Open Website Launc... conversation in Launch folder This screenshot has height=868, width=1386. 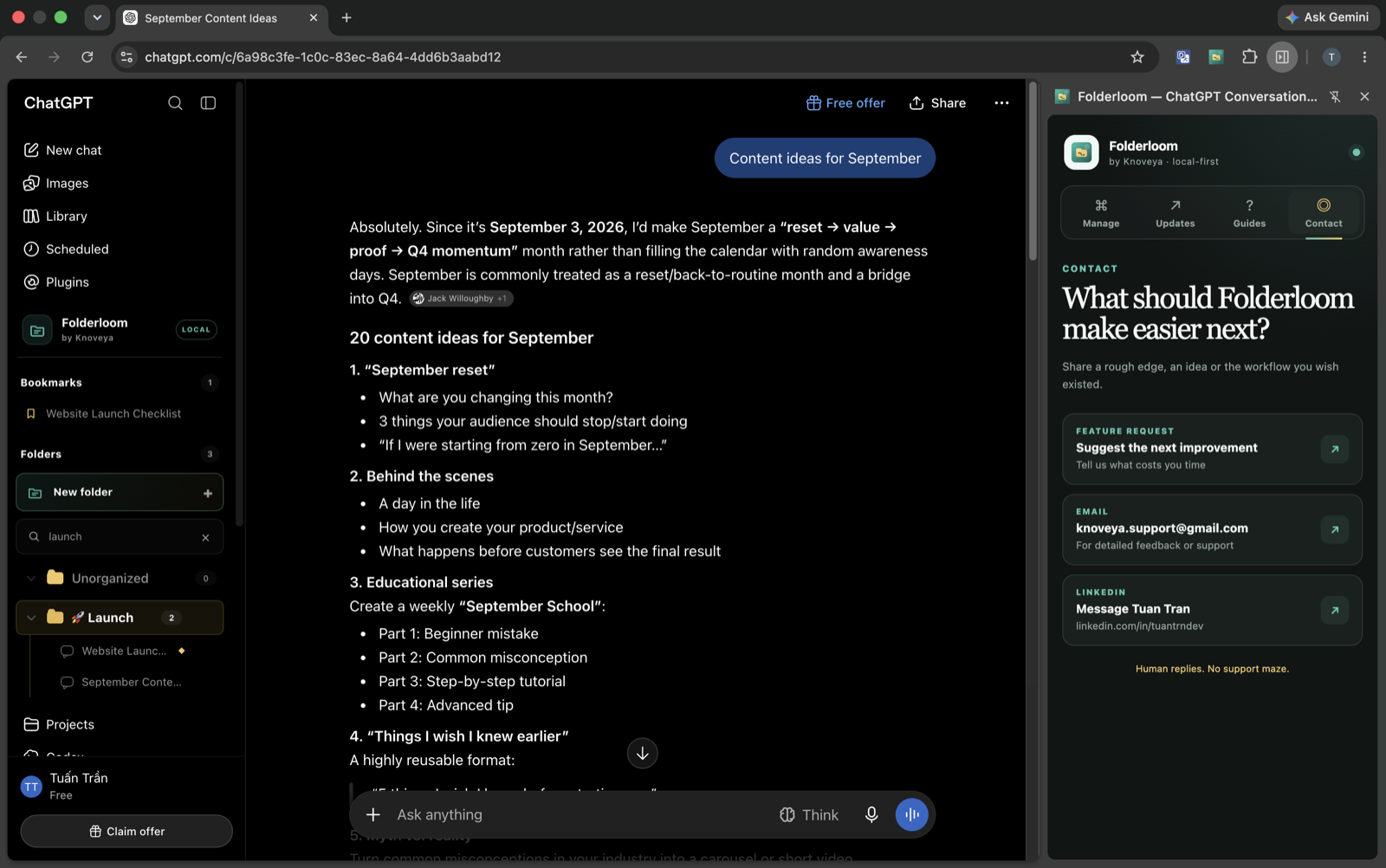pos(124,651)
